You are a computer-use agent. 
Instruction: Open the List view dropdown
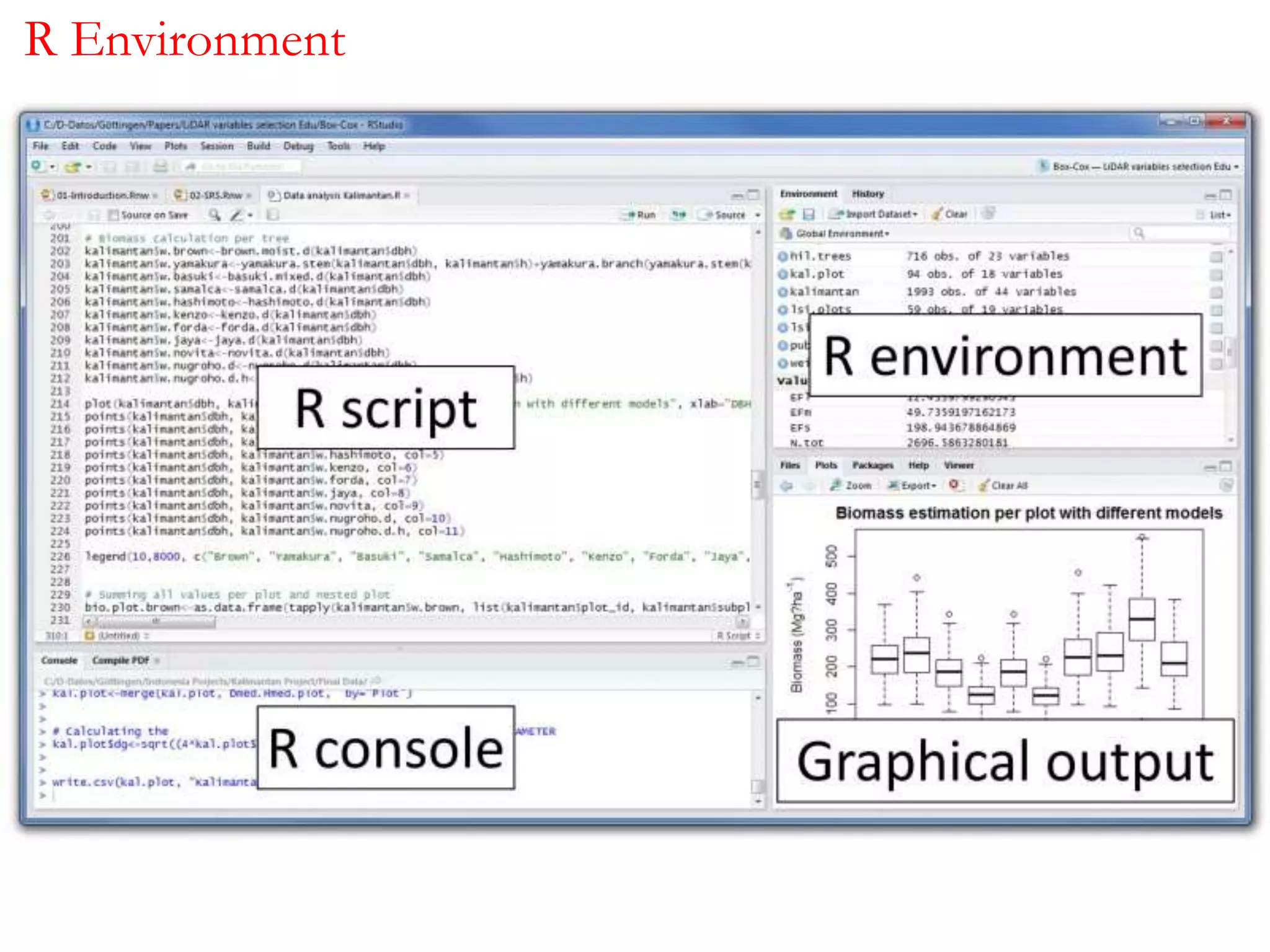pyautogui.click(x=1215, y=214)
